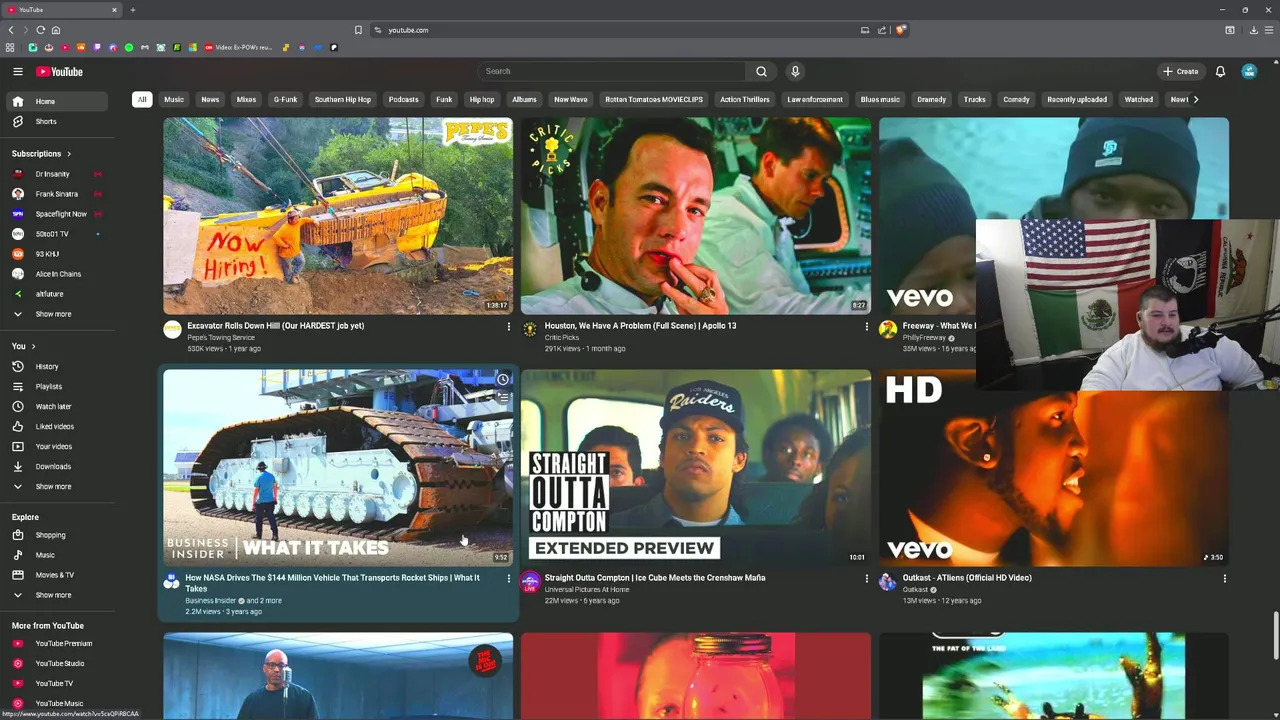Open the account avatar menu
This screenshot has width=1280, height=720.
(1249, 71)
